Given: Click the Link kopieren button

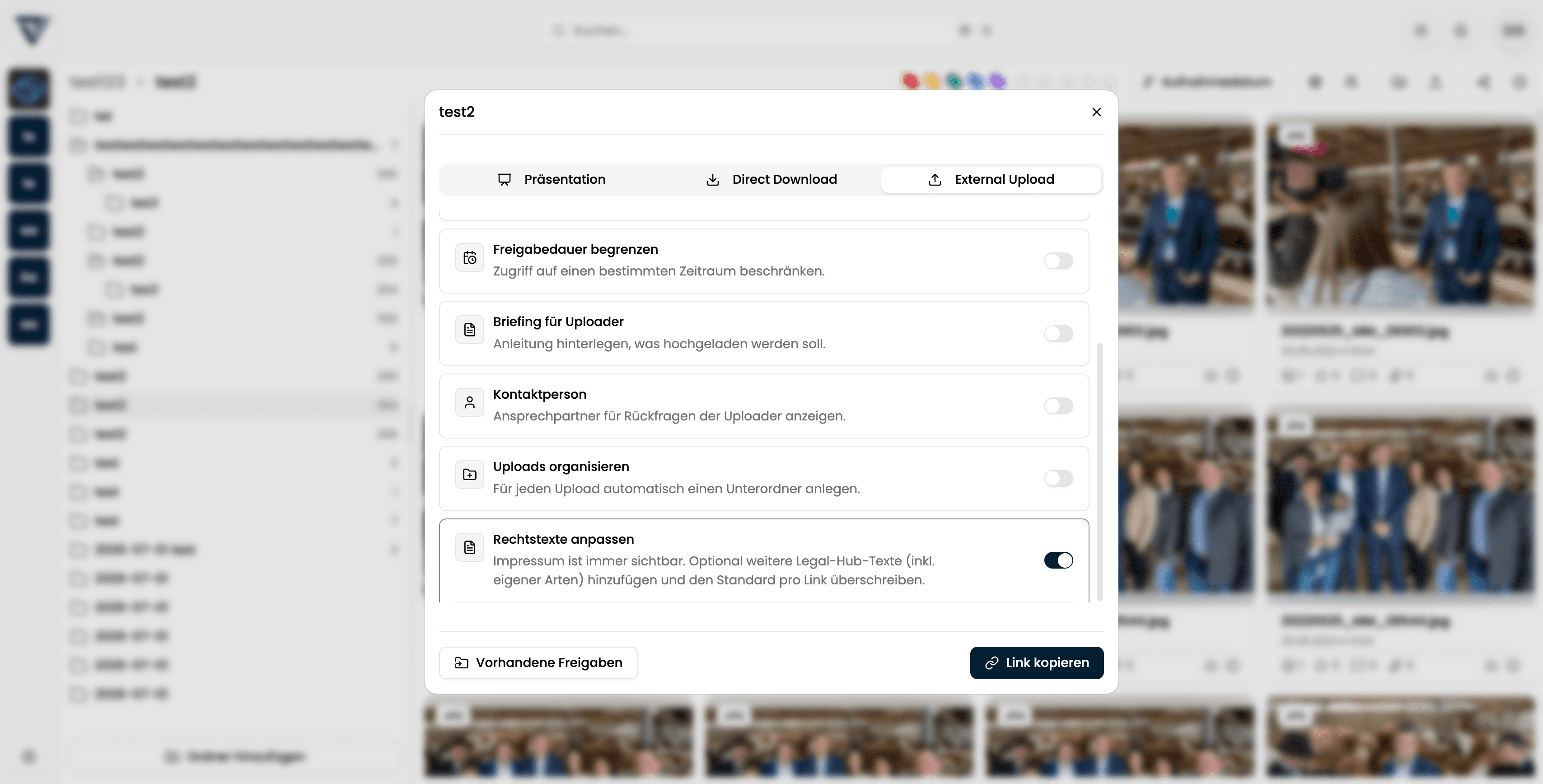Looking at the screenshot, I should click(1036, 663).
